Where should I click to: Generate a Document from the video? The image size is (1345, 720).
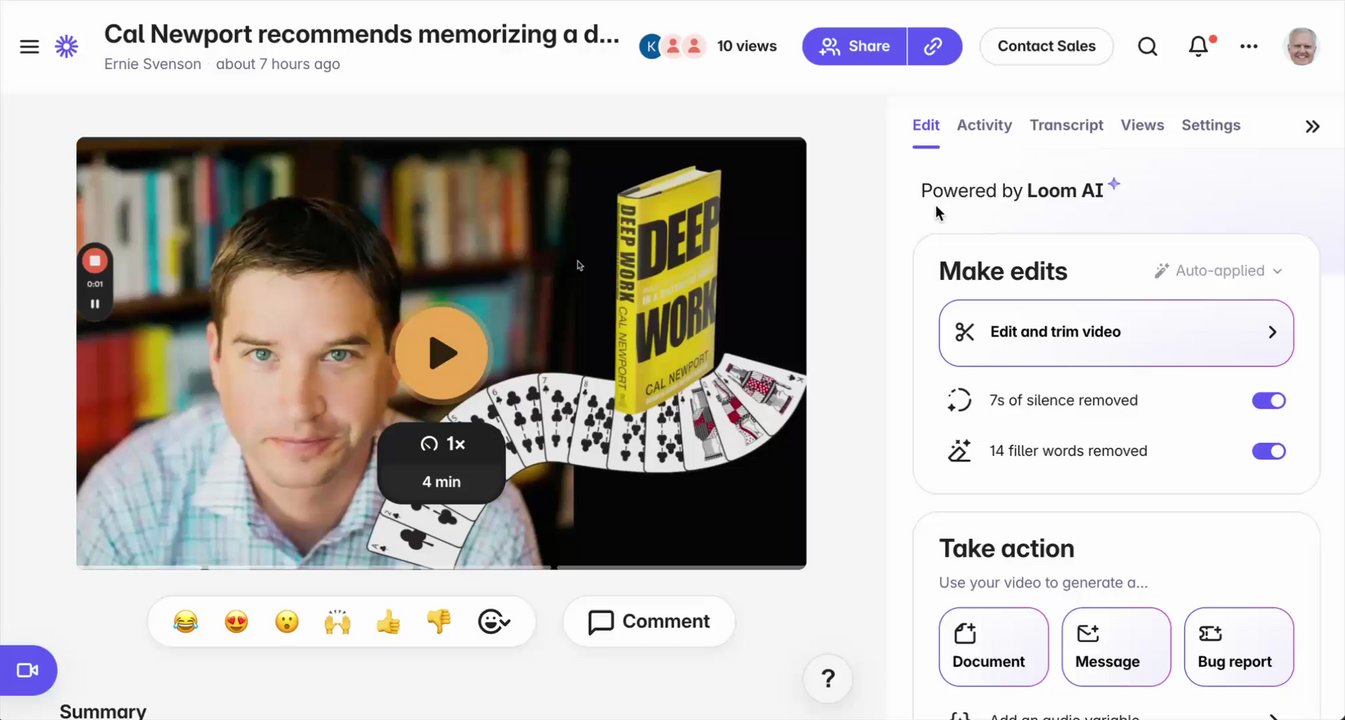(994, 647)
